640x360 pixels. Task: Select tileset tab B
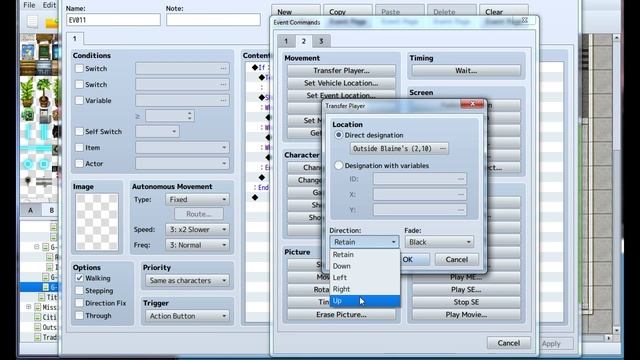click(51, 211)
